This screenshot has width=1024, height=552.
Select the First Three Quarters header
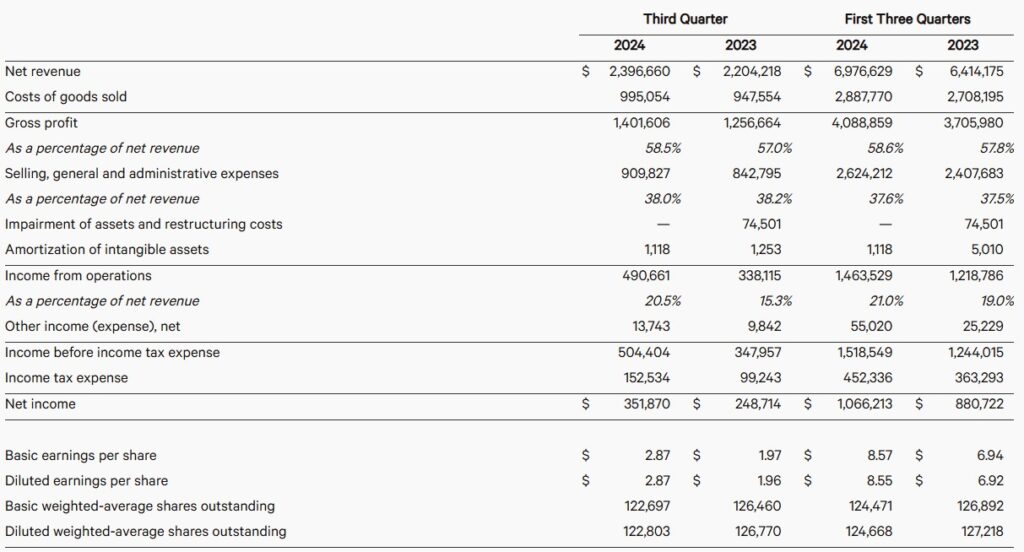point(907,19)
